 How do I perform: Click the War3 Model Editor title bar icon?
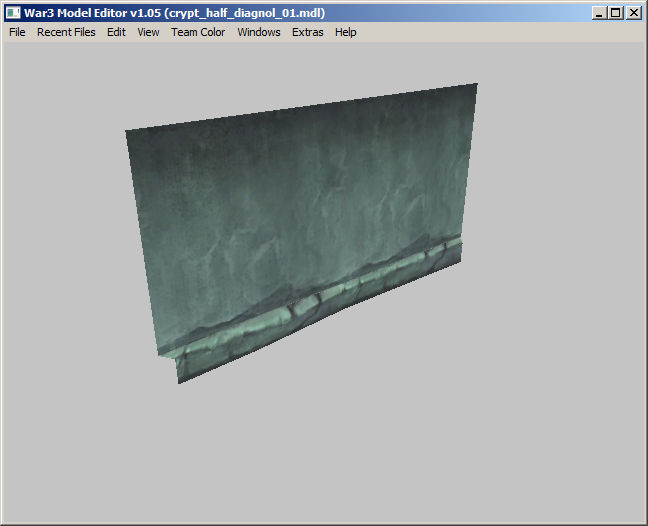pyautogui.click(x=13, y=13)
